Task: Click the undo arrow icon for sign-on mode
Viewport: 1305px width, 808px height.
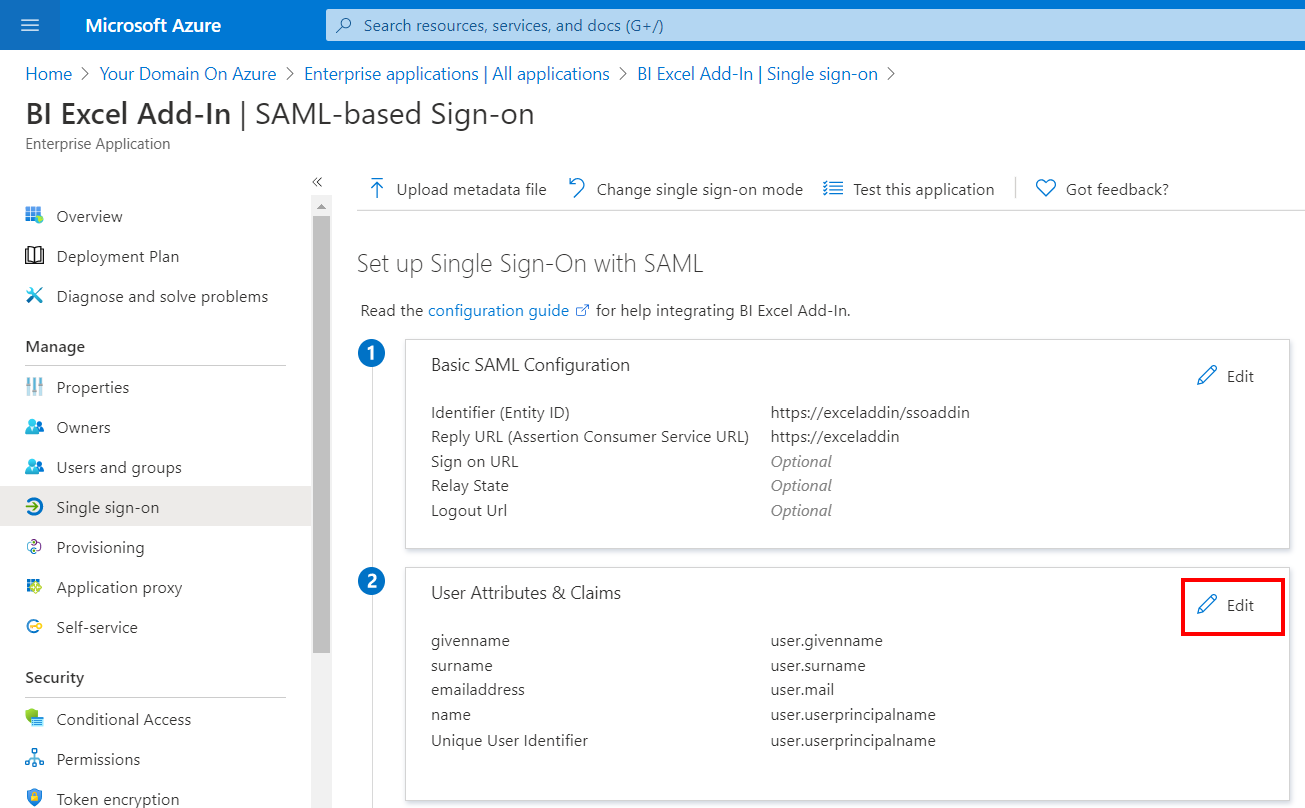Action: pos(577,188)
